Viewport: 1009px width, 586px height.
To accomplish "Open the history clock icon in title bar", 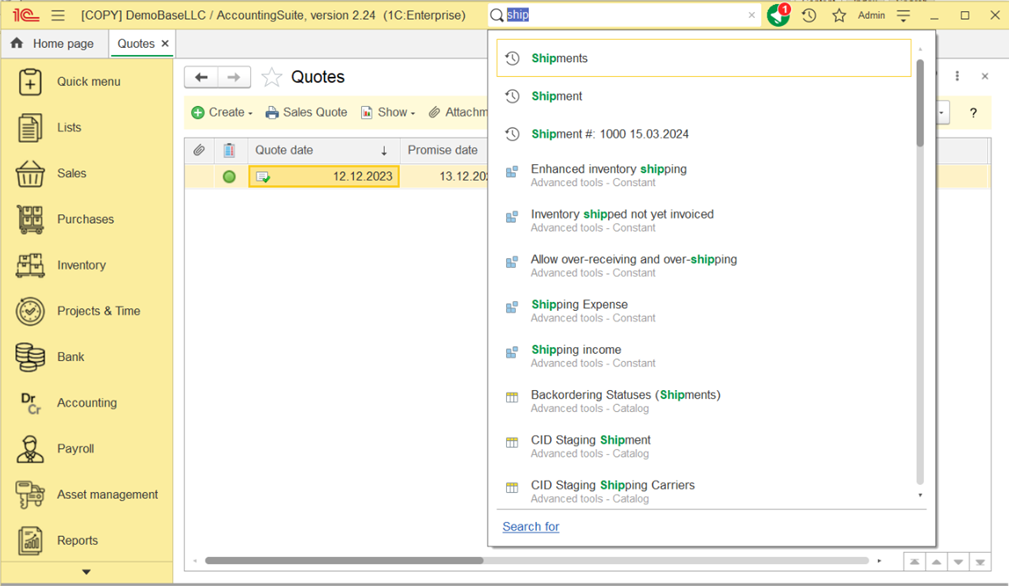I will [x=809, y=16].
